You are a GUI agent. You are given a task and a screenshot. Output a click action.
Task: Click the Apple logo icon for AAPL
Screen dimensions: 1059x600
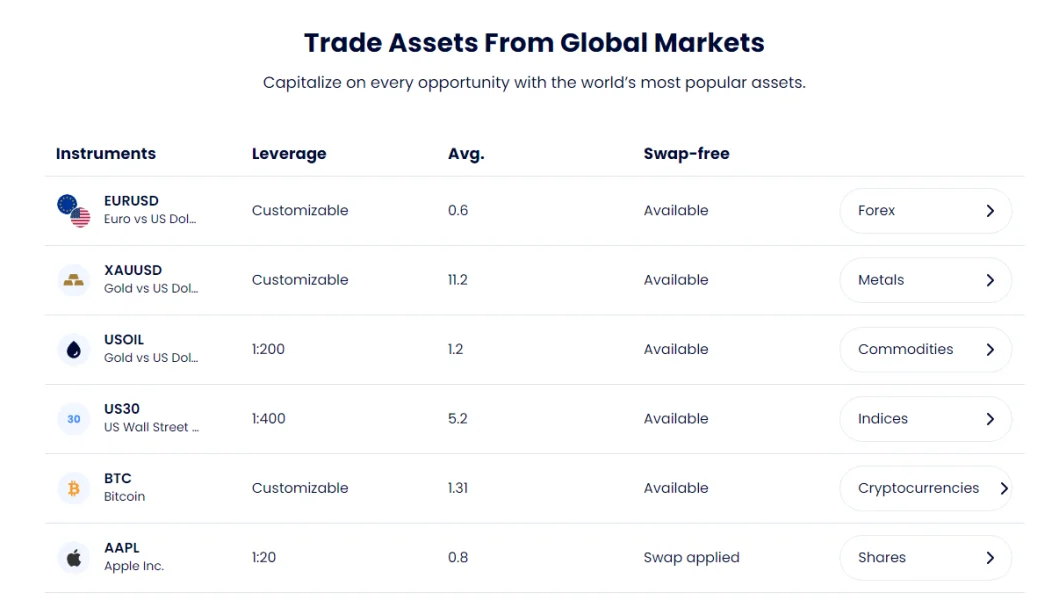point(74,558)
